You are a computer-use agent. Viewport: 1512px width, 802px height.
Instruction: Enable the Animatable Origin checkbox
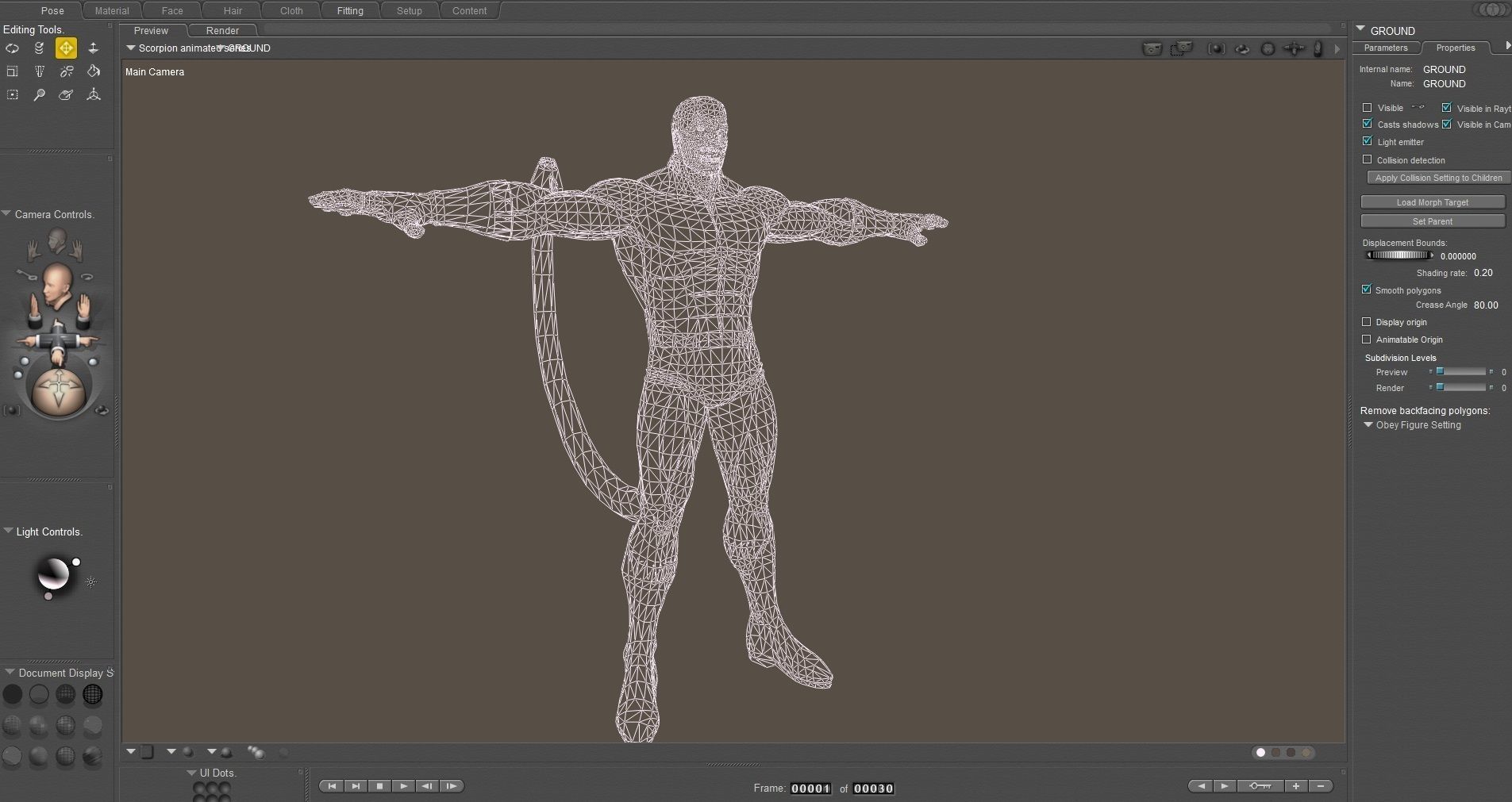(1366, 340)
